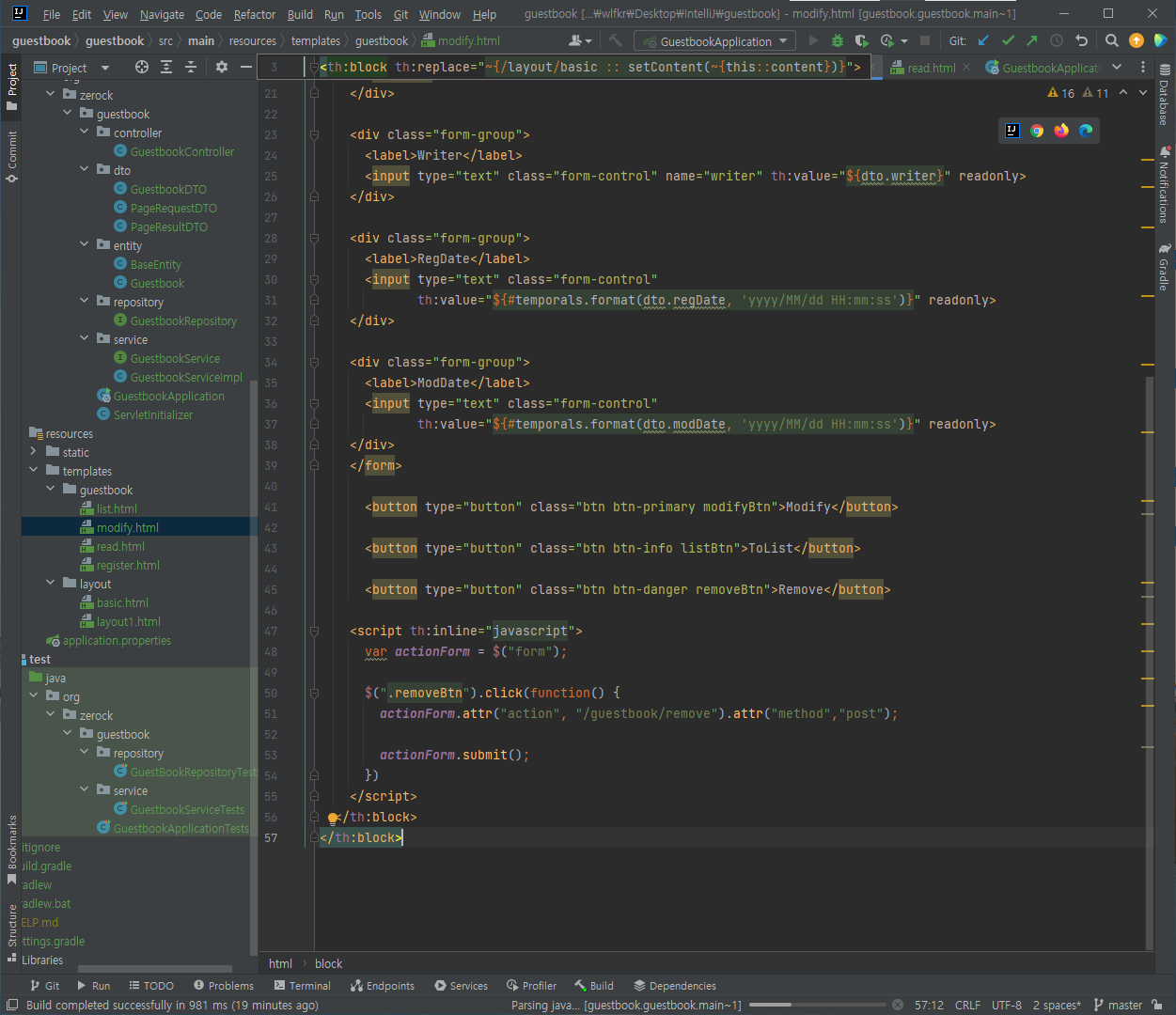Collapse the layout folder

(50, 584)
